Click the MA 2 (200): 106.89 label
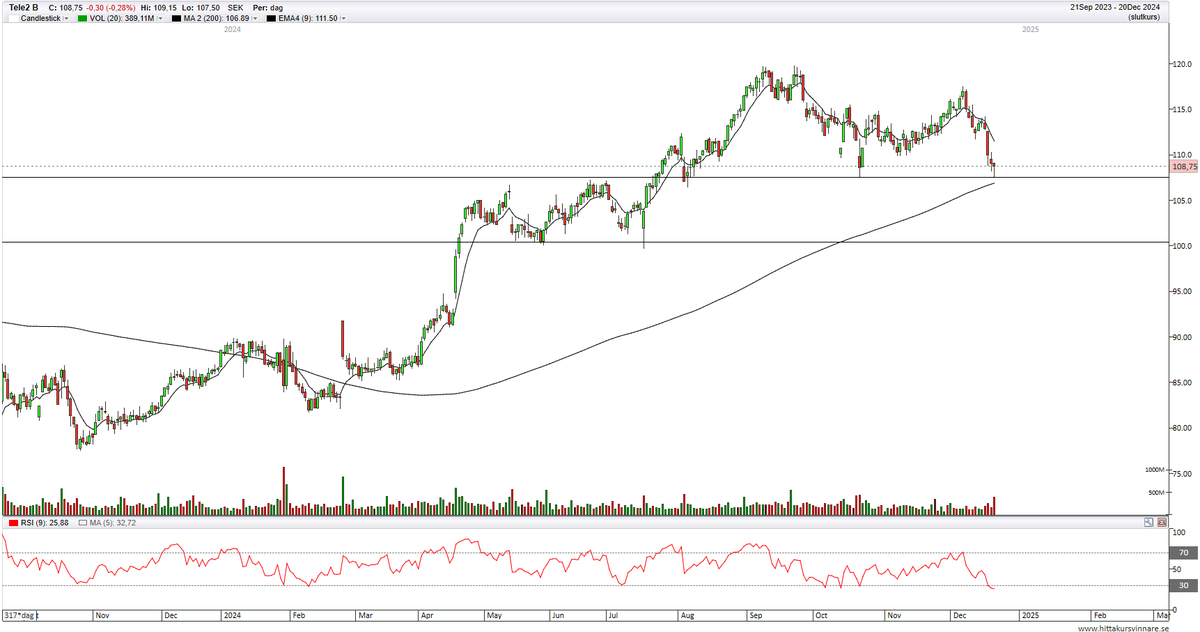Screen dimensions: 1200x632 coord(216,18)
